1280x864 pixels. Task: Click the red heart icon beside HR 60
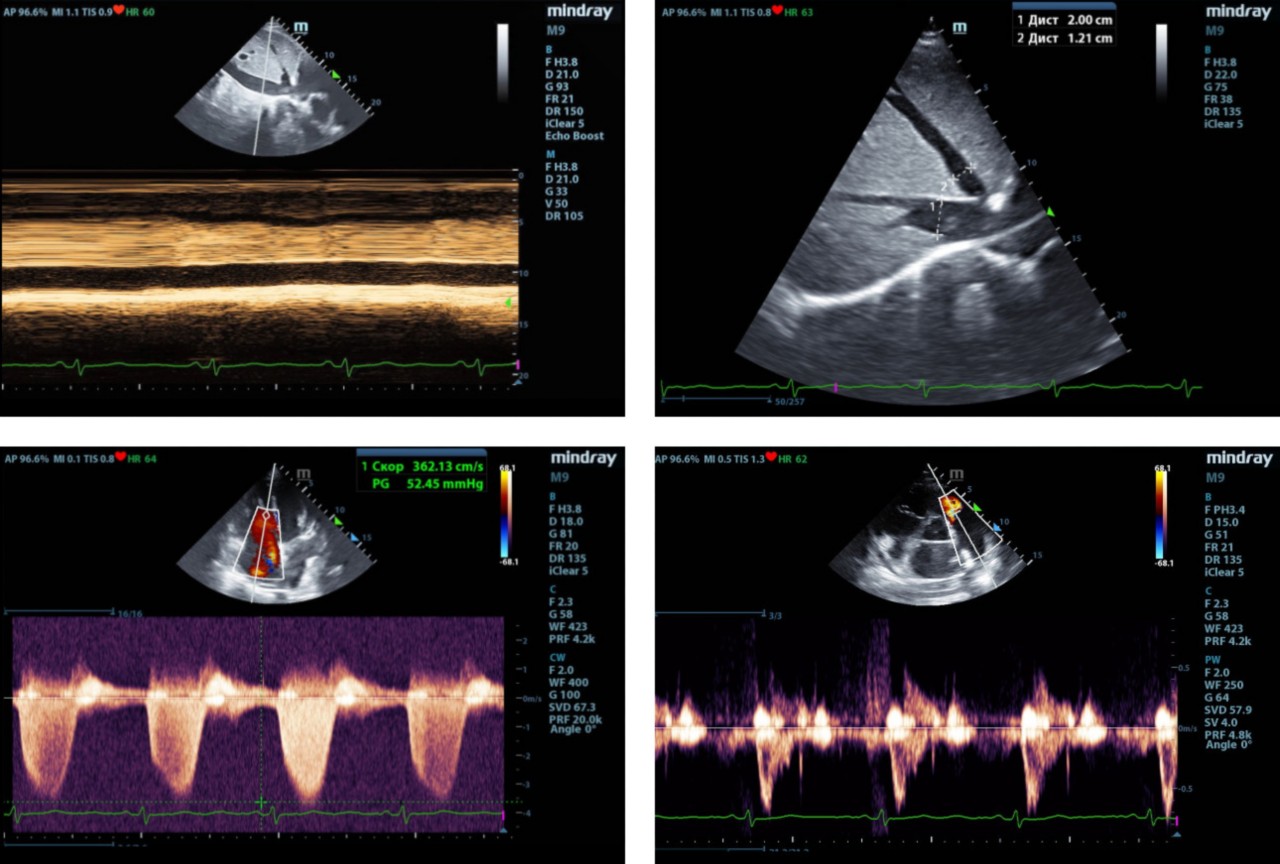click(119, 10)
